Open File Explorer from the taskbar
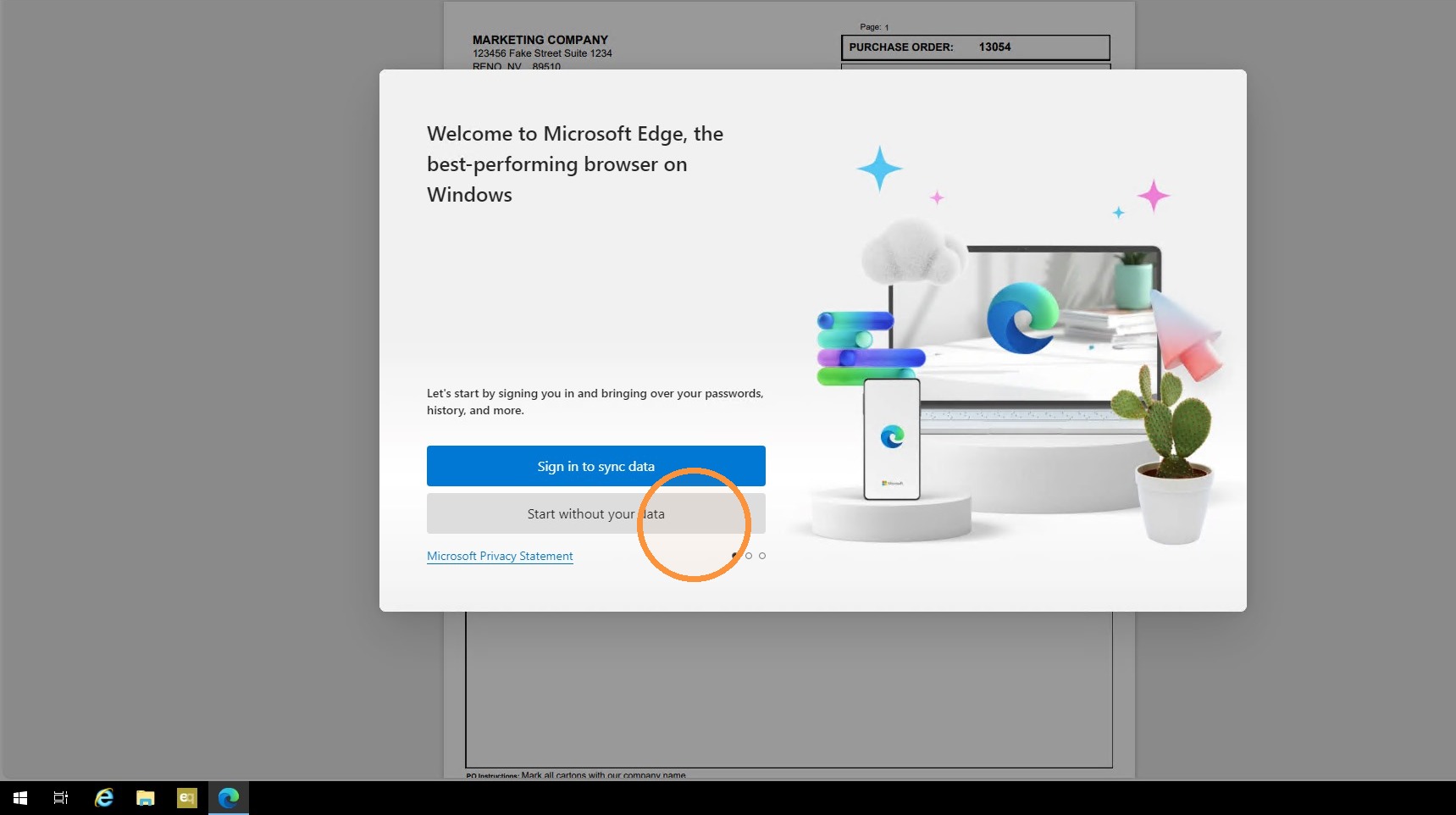 (146, 798)
